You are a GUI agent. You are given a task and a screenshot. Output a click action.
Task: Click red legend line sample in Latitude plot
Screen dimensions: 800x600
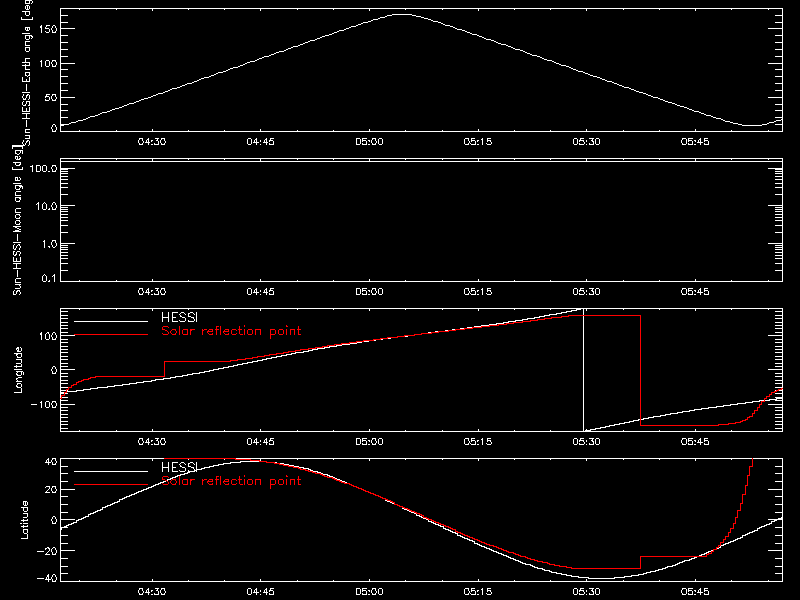[111, 485]
